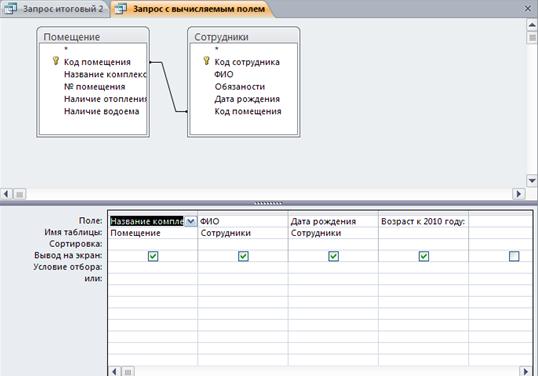
Task: Select Название комплекса field in Помещение table
Action: [x=105, y=74]
